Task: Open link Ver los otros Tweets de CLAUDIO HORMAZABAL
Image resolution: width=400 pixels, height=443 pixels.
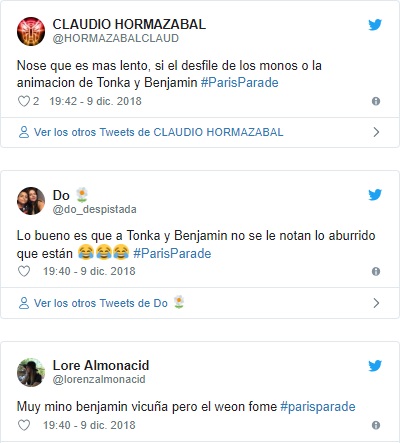Action: (x=158, y=132)
